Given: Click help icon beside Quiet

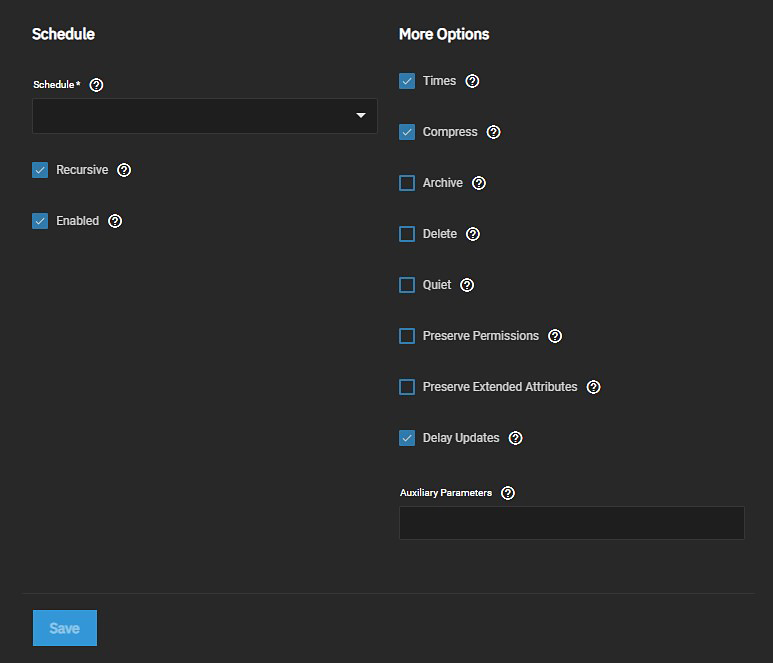Looking at the screenshot, I should pyautogui.click(x=467, y=285).
